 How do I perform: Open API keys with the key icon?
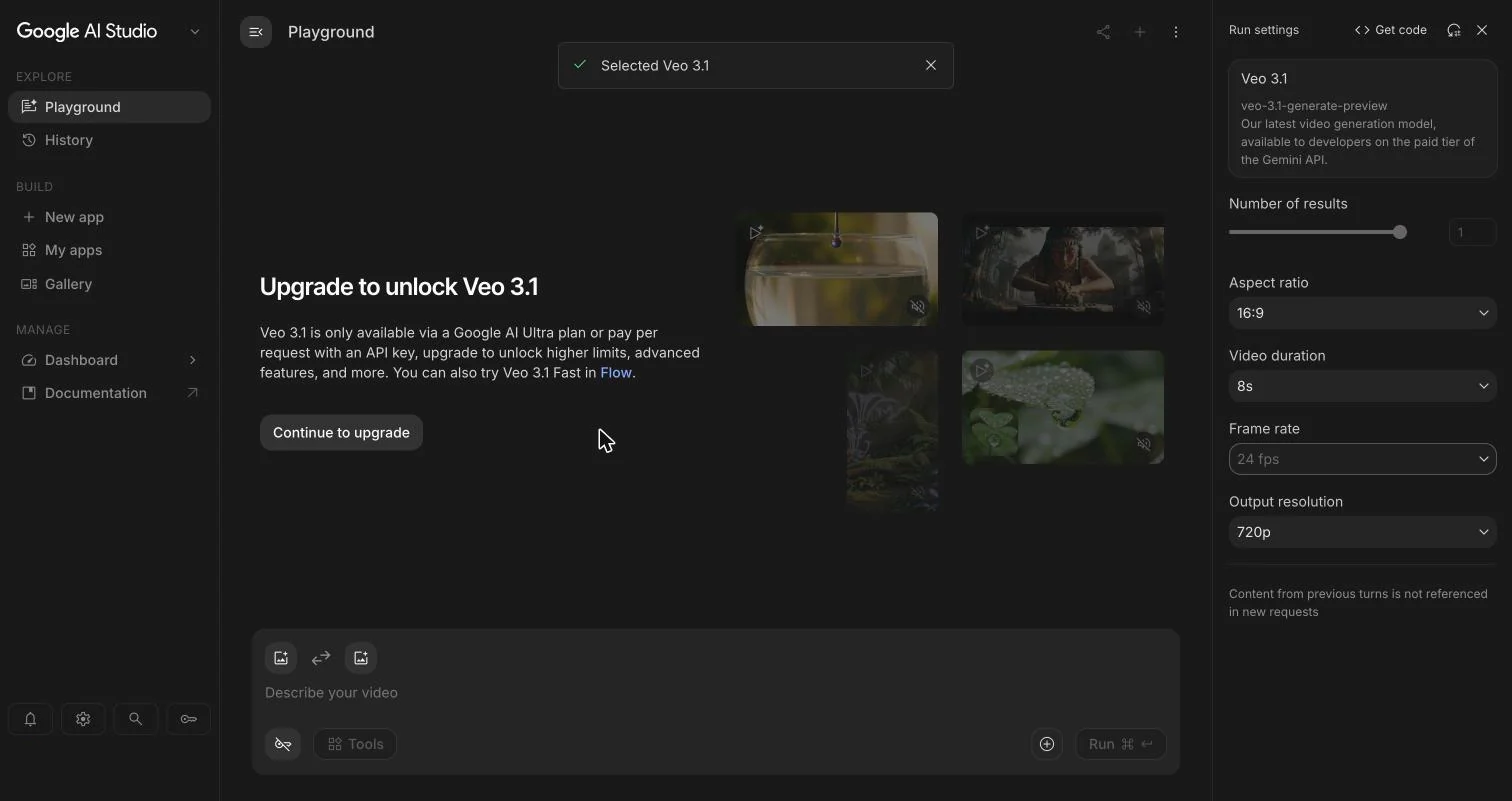coord(188,719)
